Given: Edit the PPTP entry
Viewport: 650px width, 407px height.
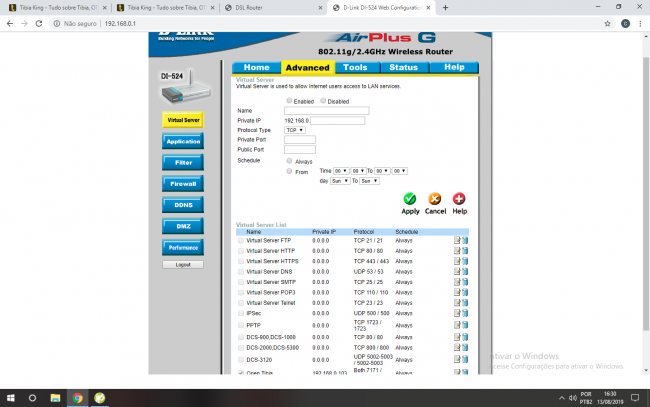Looking at the screenshot, I should point(457,325).
